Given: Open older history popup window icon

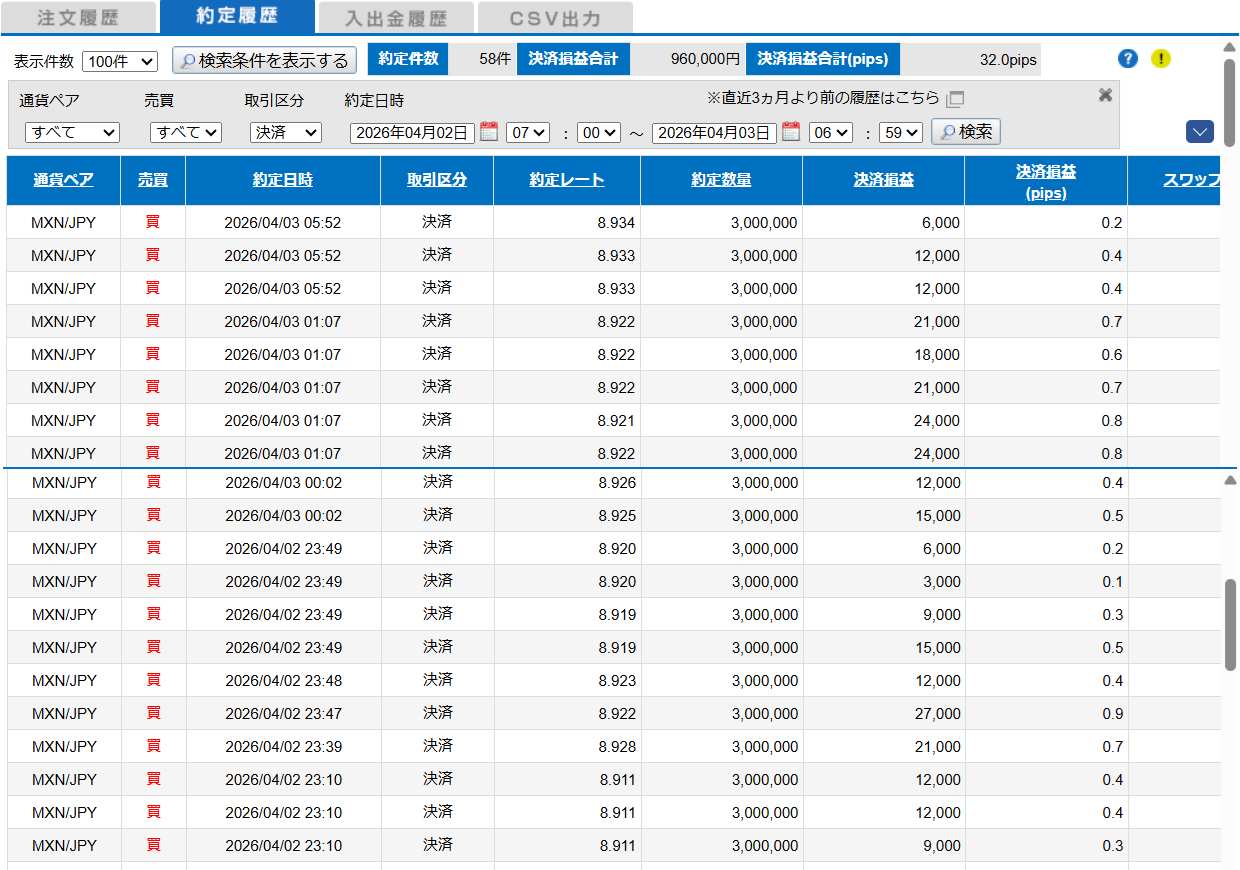Looking at the screenshot, I should point(955,99).
